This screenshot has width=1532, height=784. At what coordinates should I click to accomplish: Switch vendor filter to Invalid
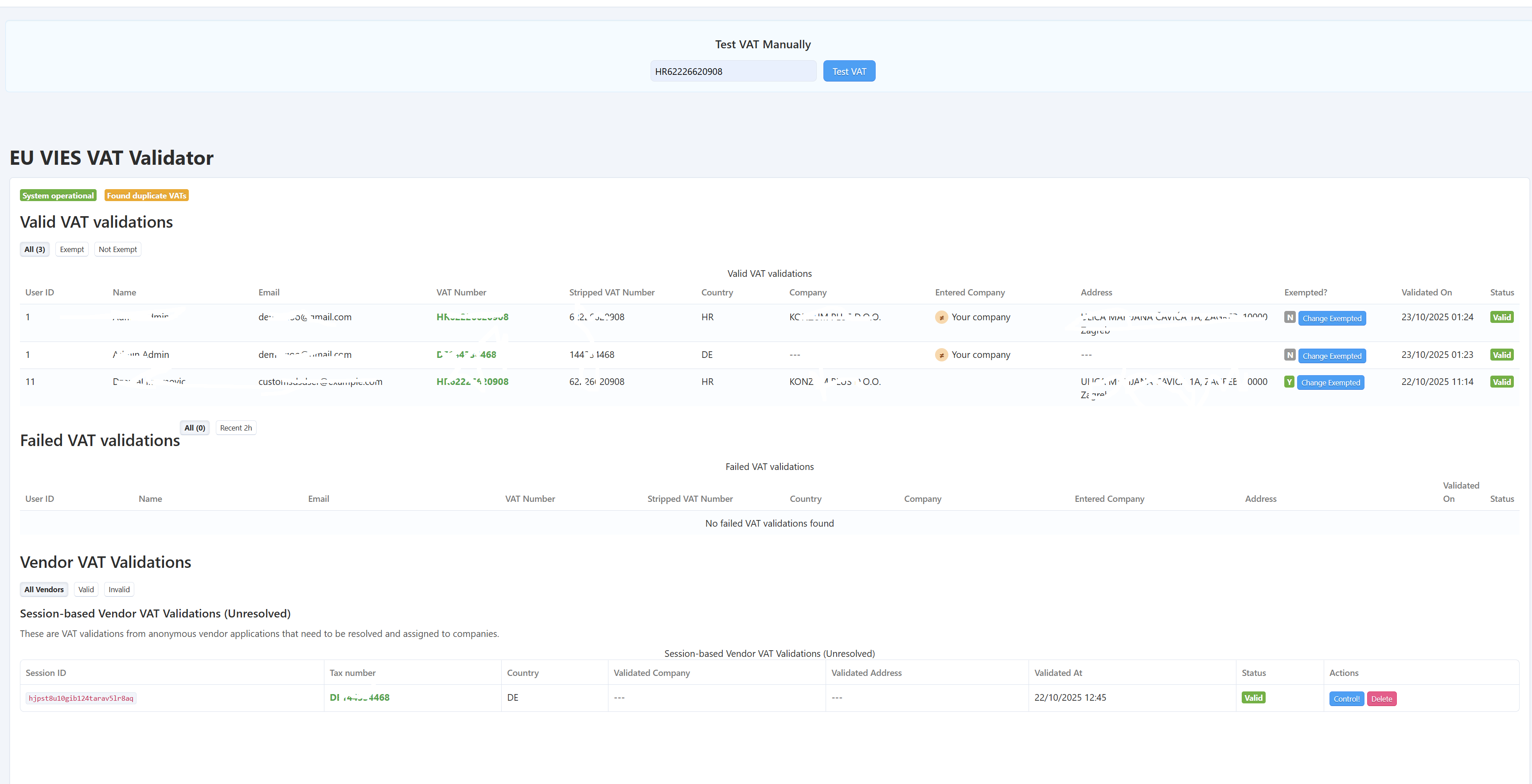click(x=119, y=590)
